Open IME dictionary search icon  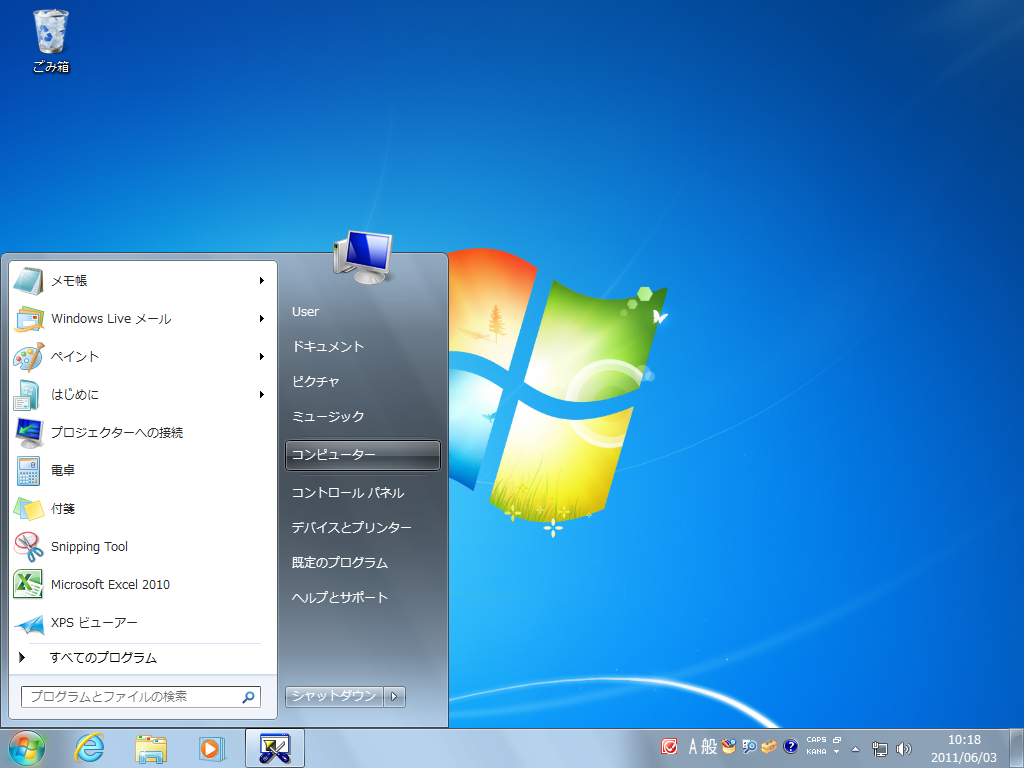click(749, 746)
